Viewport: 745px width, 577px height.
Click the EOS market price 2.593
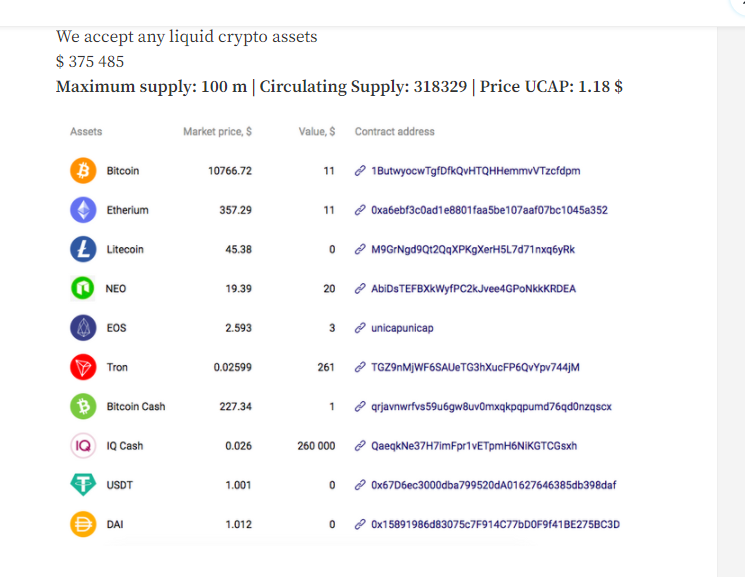pyautogui.click(x=239, y=328)
